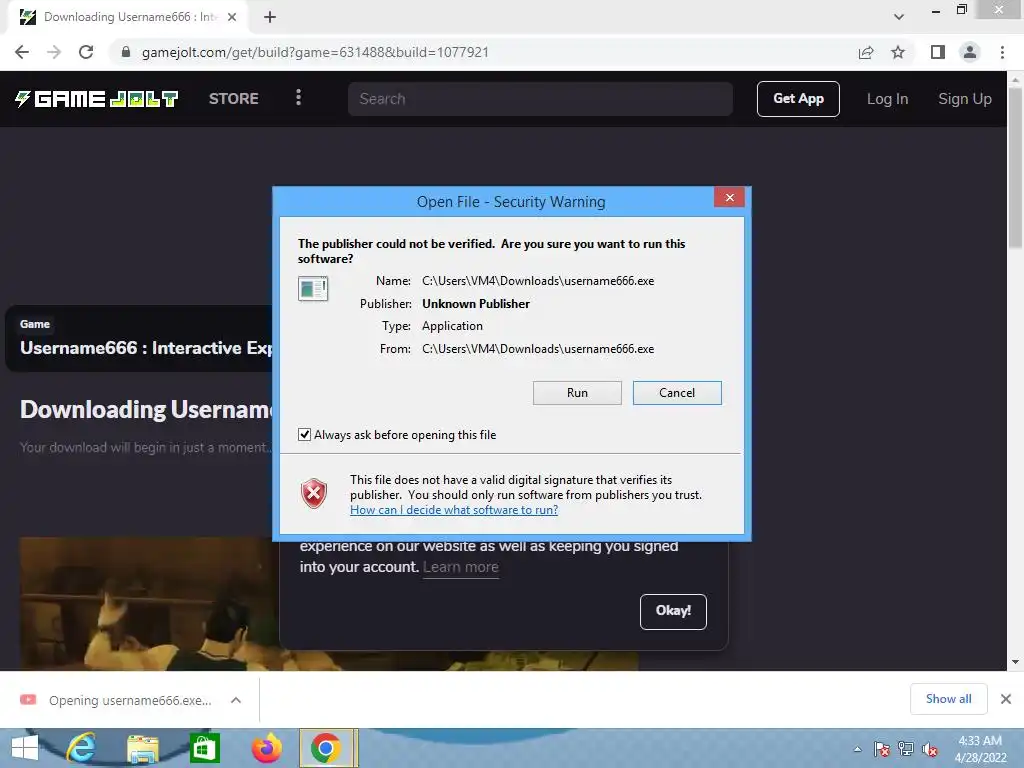Viewport: 1024px width, 768px height.
Task: Cancel the Open File security warning
Action: (x=677, y=392)
